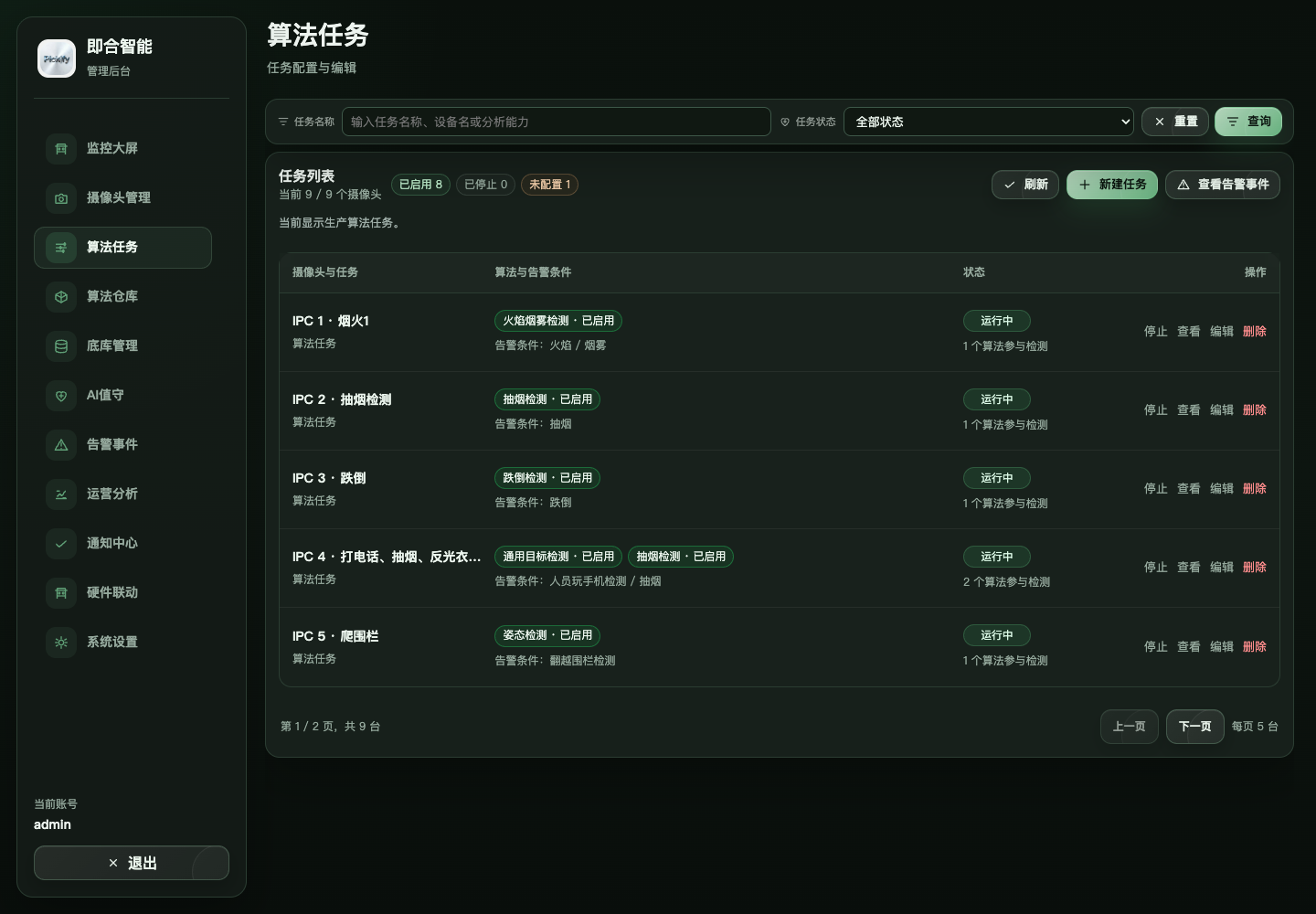Click the X icon on the 退出 button
The image size is (1316, 914).
(x=113, y=863)
